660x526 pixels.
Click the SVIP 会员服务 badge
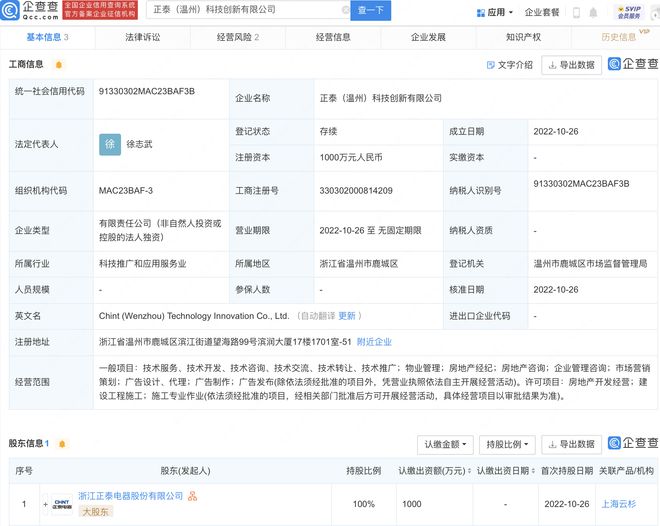coord(629,12)
